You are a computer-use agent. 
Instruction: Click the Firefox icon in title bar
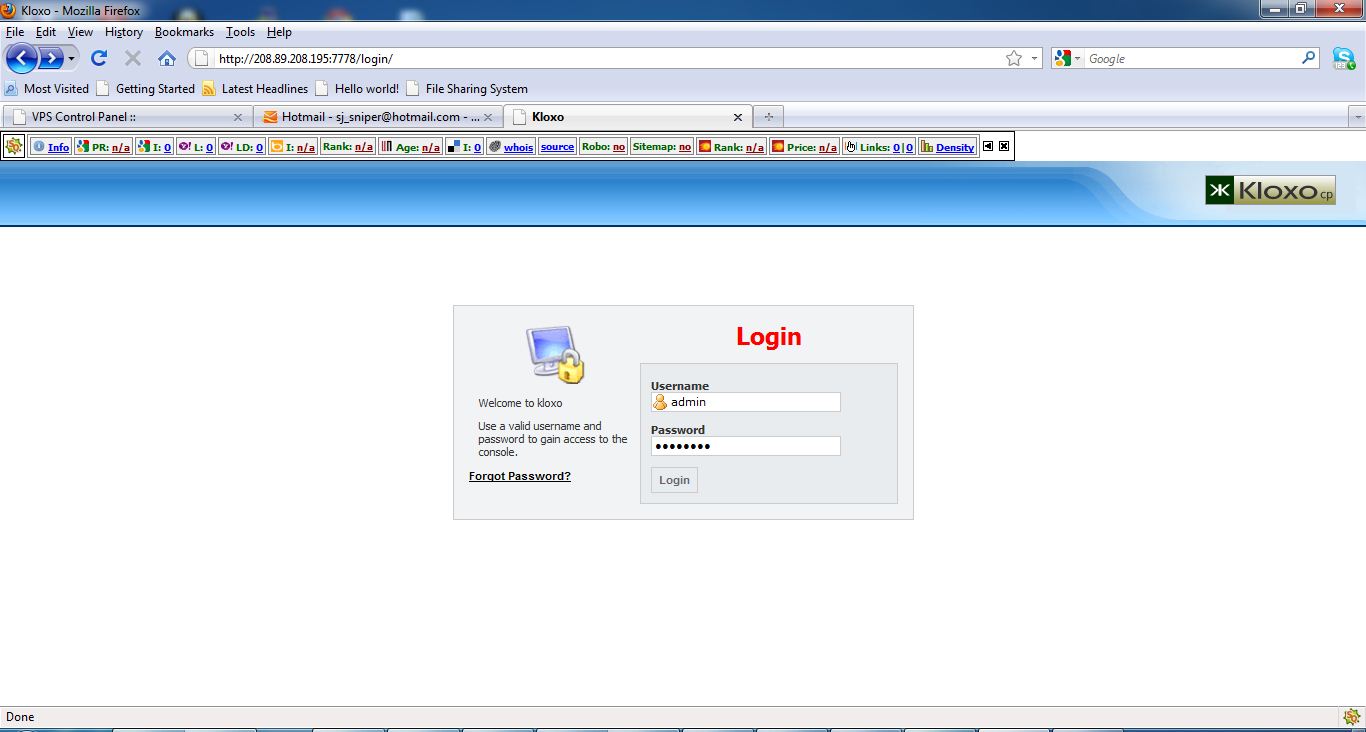coord(9,10)
